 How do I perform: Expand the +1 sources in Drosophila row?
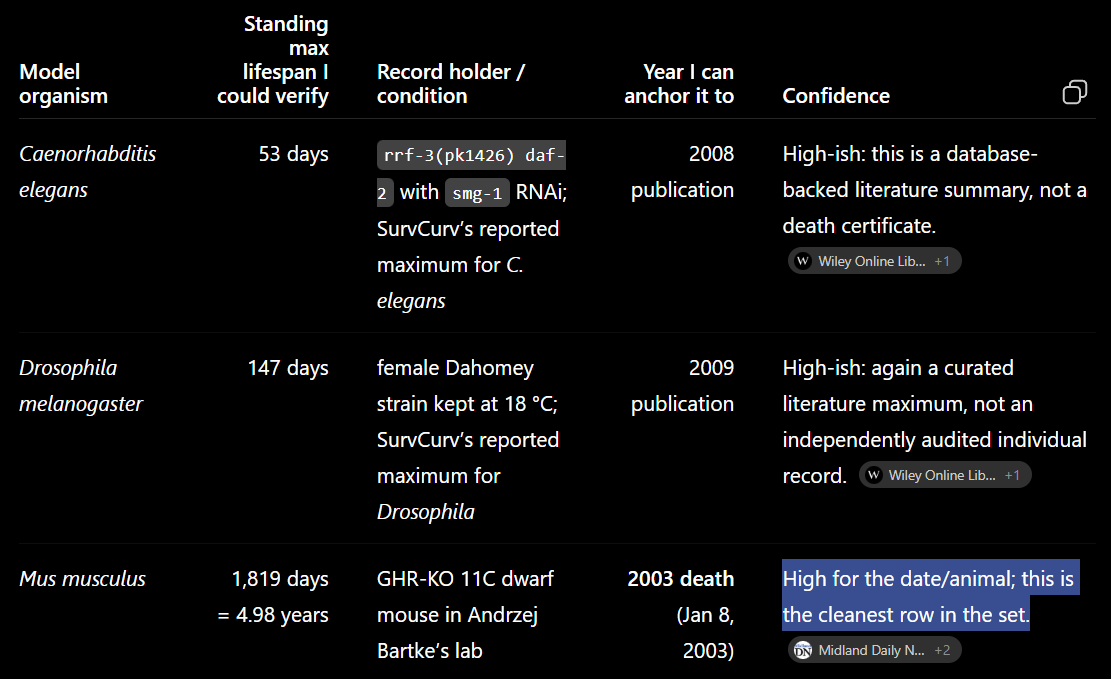point(1012,475)
